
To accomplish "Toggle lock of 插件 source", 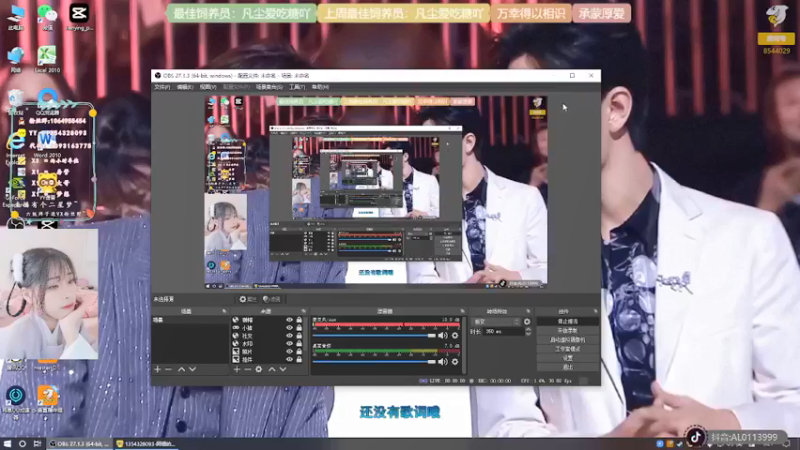I will tap(299, 360).
